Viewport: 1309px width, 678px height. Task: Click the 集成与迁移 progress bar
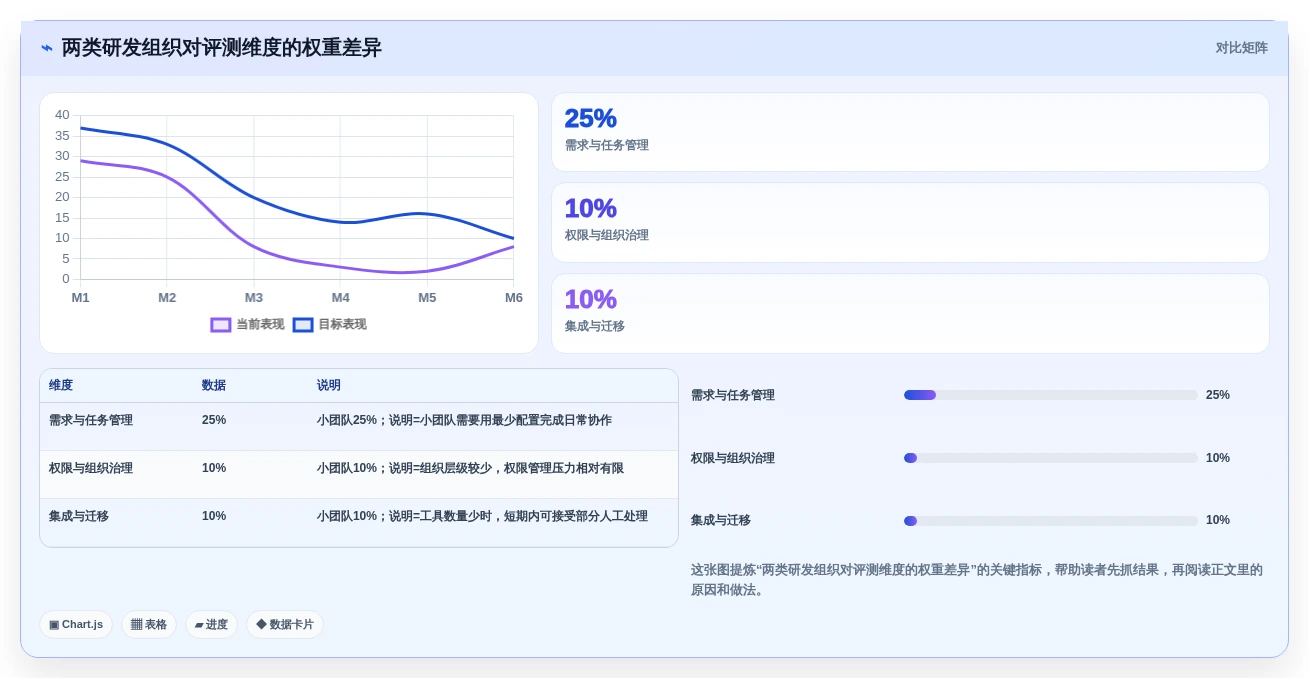pos(1050,521)
